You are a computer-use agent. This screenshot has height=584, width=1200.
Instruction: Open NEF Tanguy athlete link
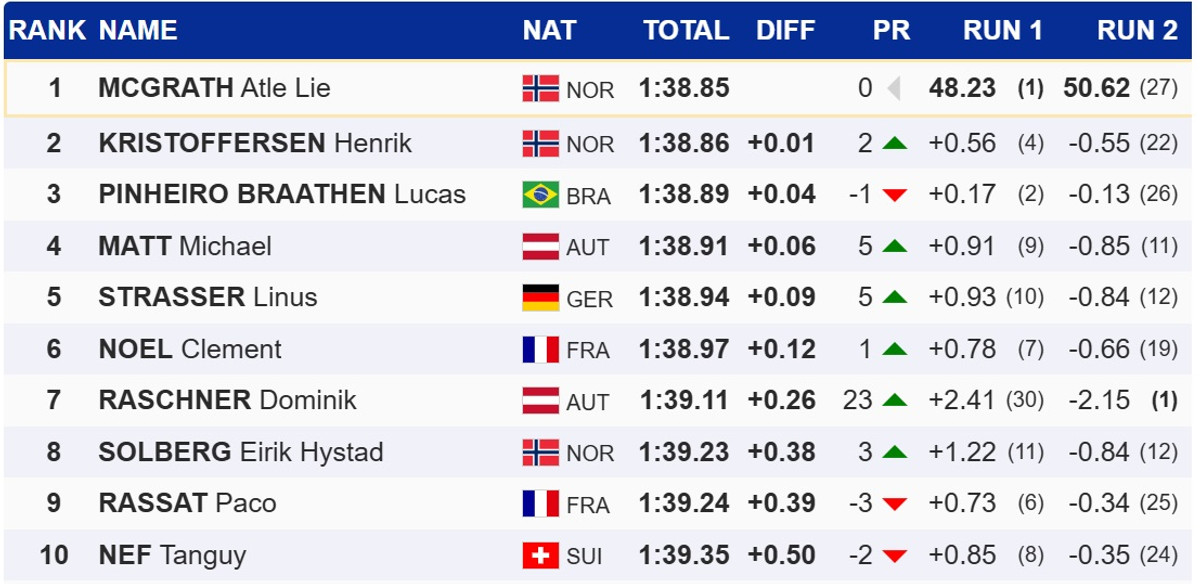point(172,555)
